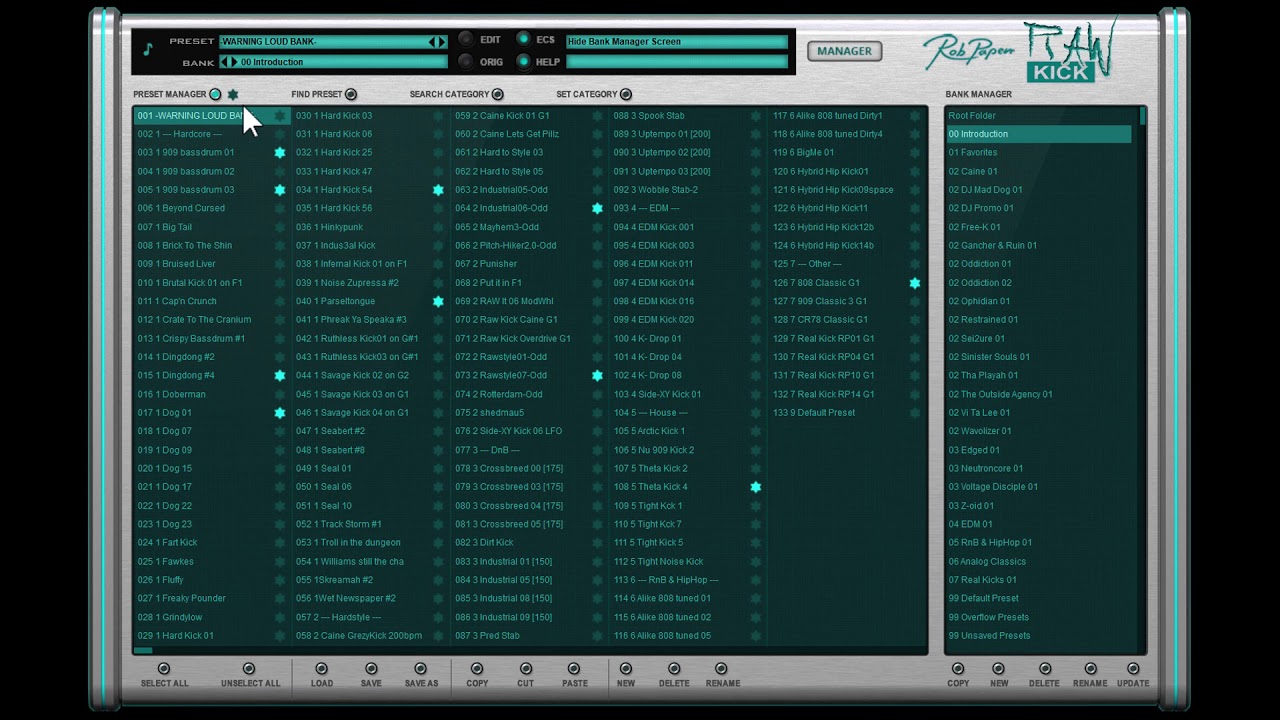This screenshot has width=1280, height=720.
Task: Select the 04 EDM 01 bank
Action: 1039,524
